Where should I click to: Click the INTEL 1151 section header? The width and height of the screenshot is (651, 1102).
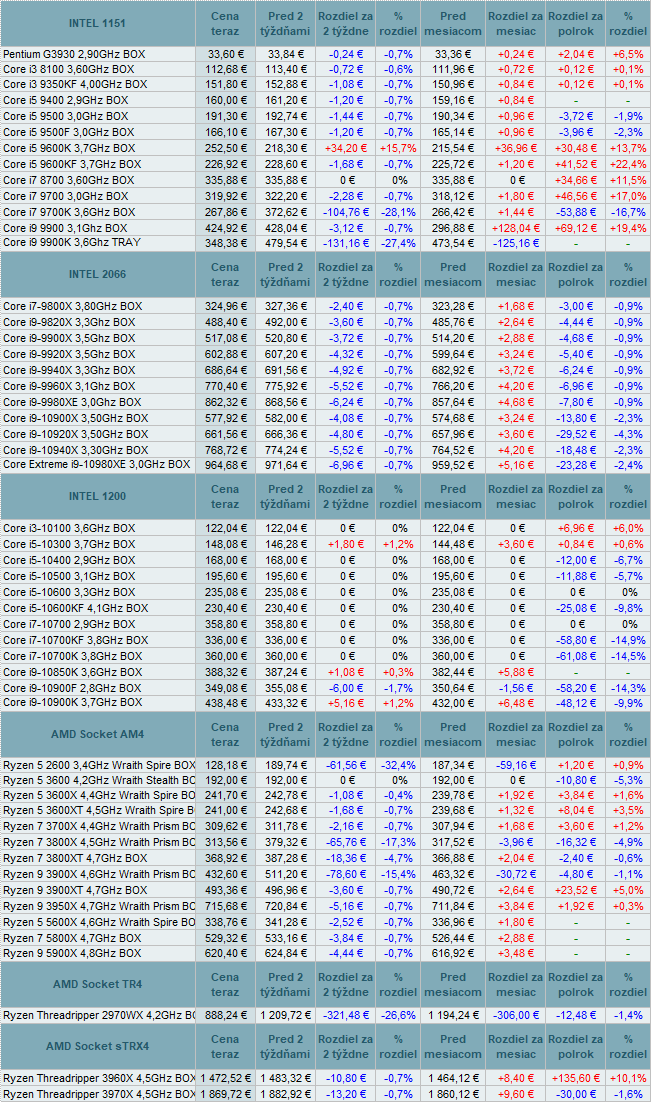click(x=97, y=23)
